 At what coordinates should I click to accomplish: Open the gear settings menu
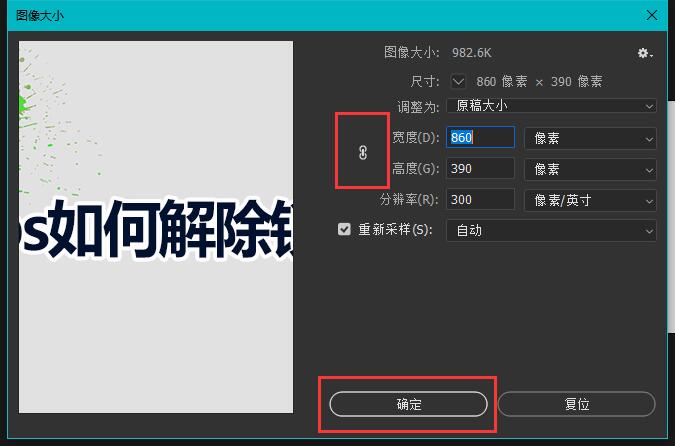[x=645, y=53]
